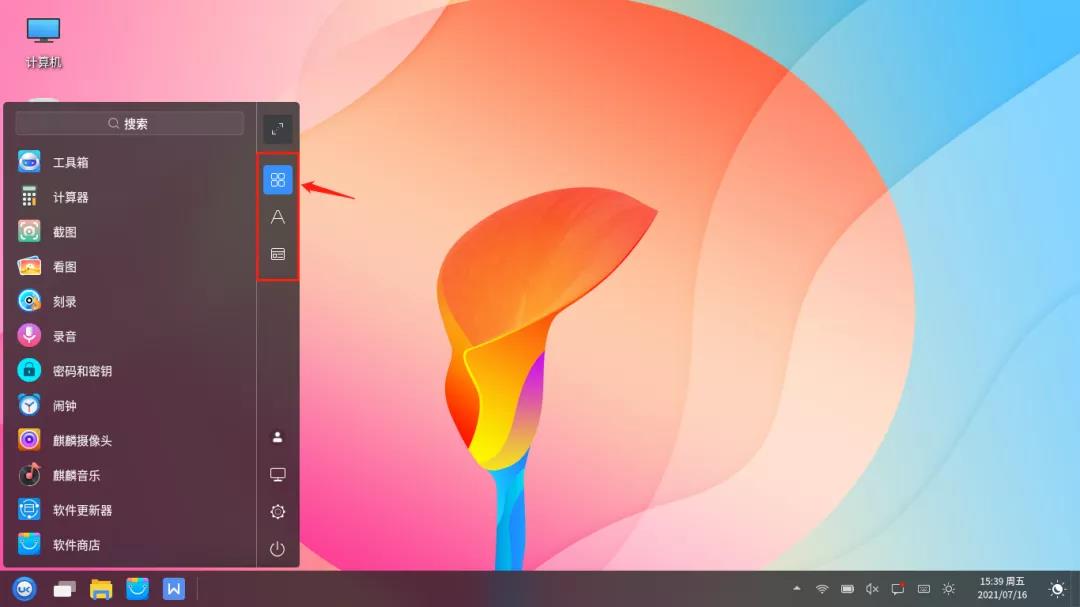1080x607 pixels.
Task: Launch 刻录 disc burner app
Action: click(x=65, y=301)
